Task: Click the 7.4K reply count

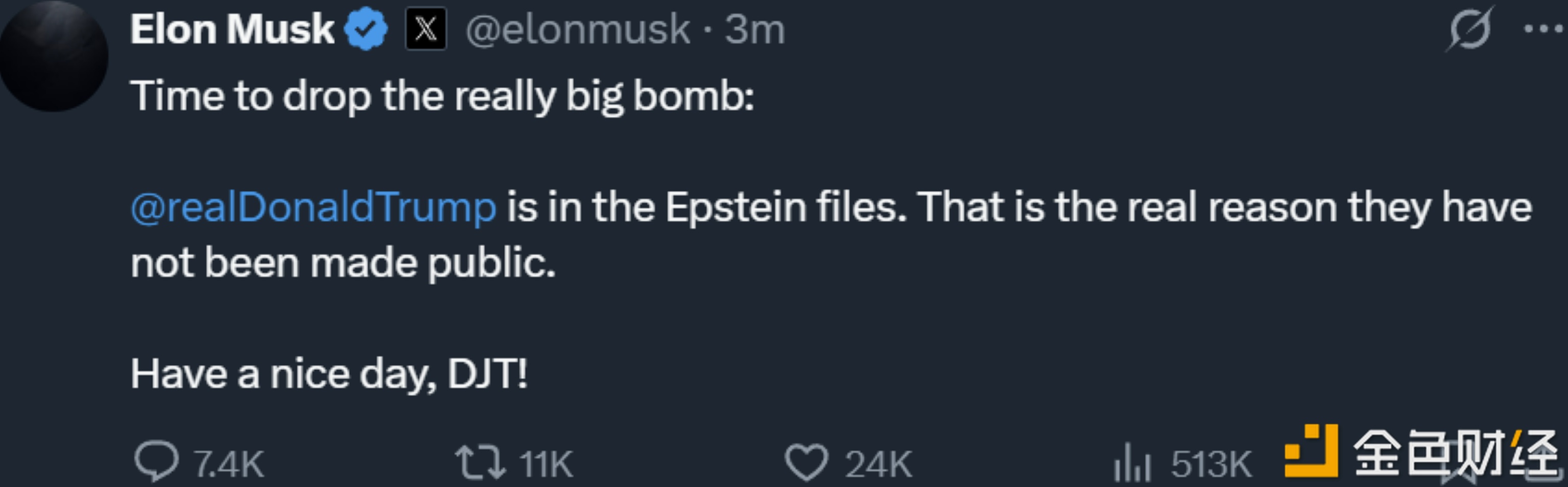Action: click(229, 465)
